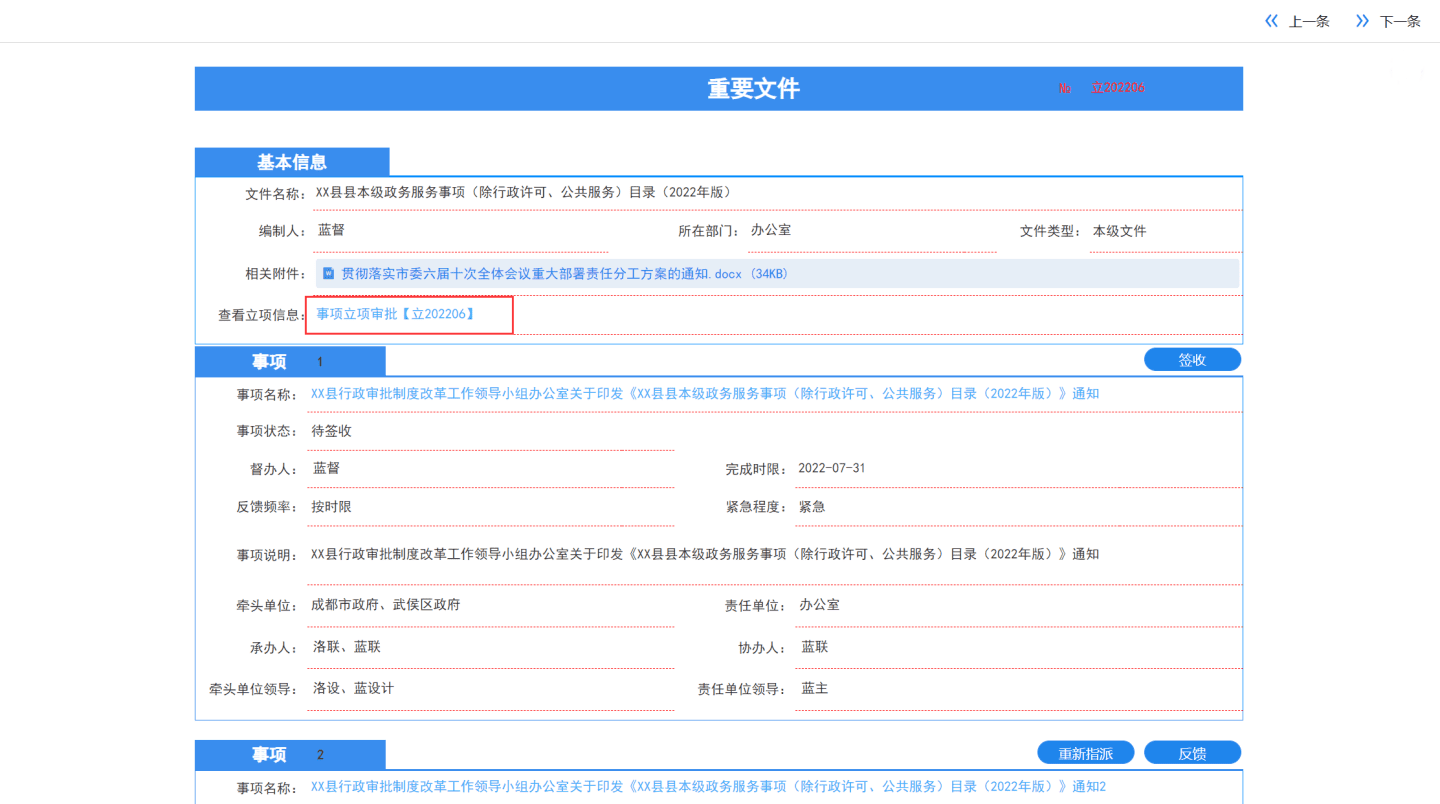Click the 完成时限 date 2022-07-31
Viewport: 1440px width, 804px height.
831,469
